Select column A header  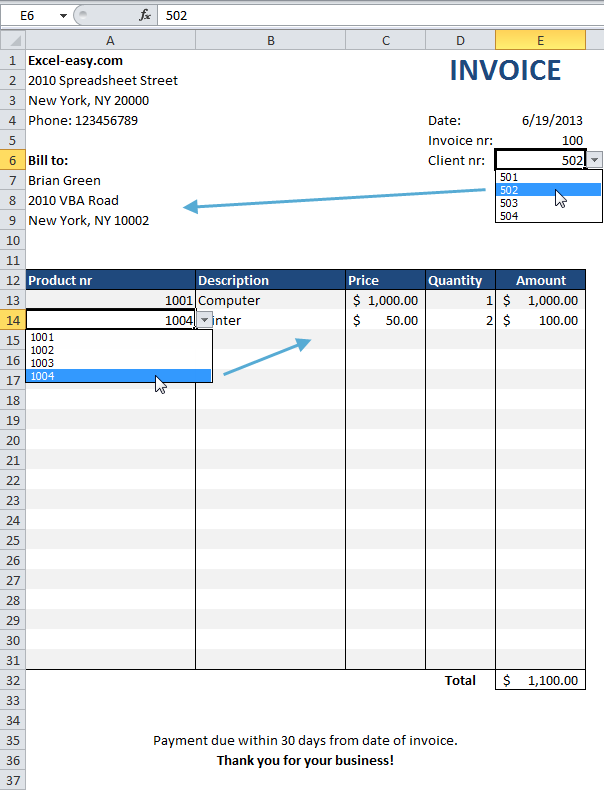pyautogui.click(x=110, y=40)
